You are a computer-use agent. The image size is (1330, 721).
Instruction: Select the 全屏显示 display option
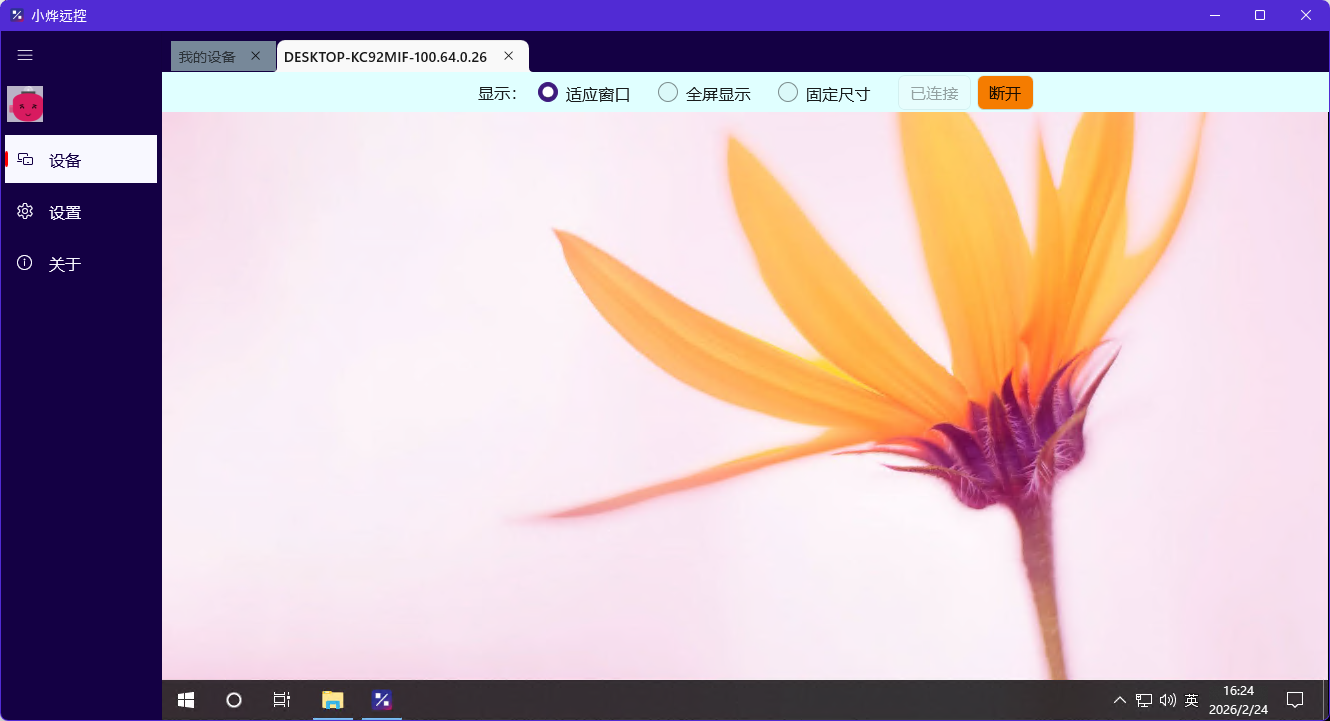[704, 93]
